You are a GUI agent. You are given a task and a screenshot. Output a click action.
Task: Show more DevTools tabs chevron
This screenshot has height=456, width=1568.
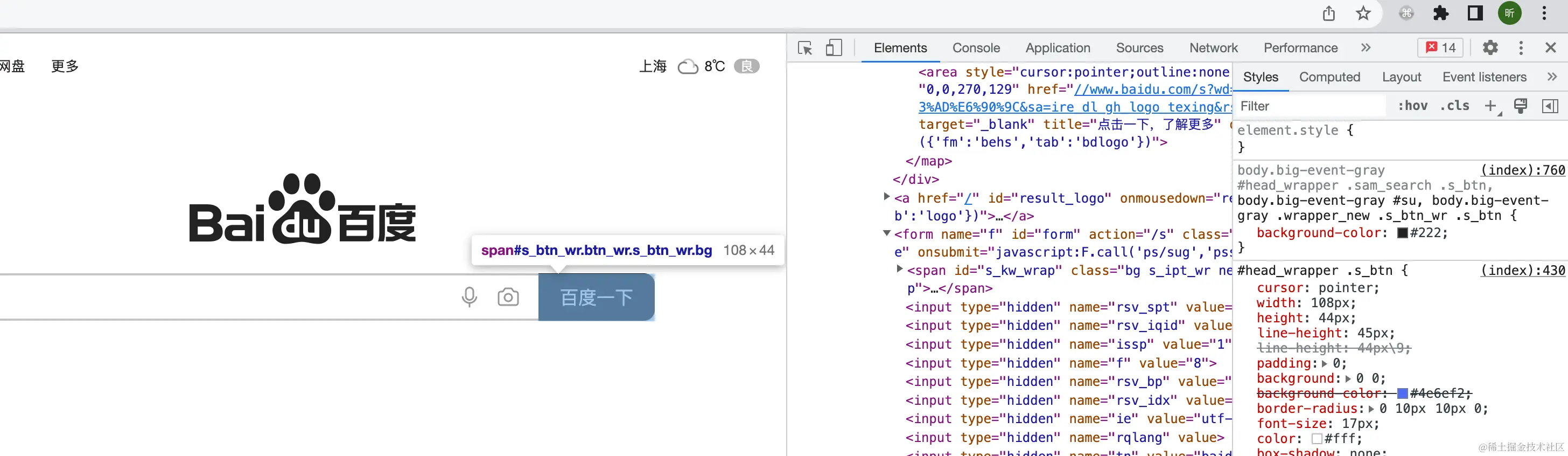(1366, 47)
